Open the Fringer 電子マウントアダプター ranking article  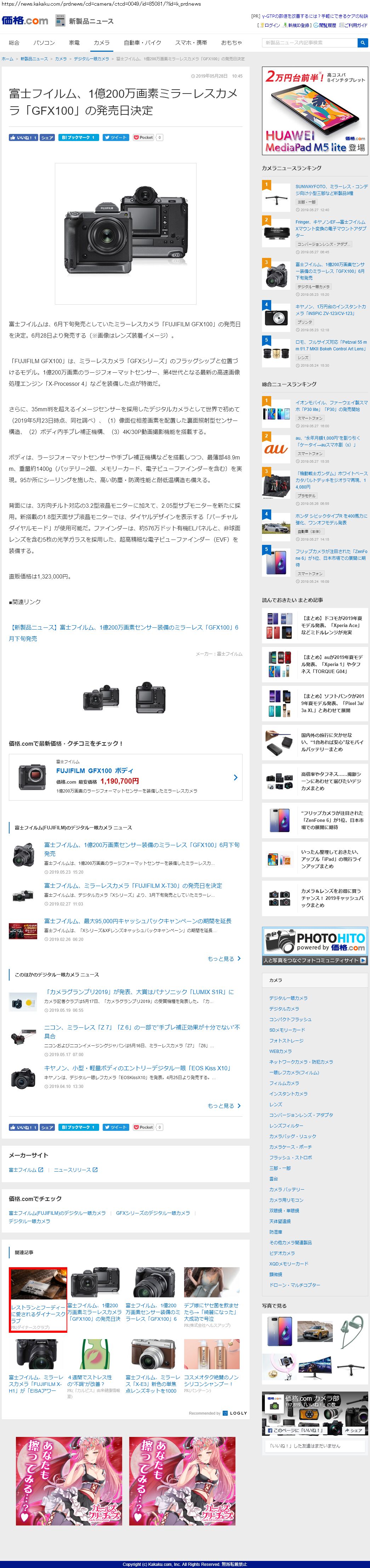point(331,228)
